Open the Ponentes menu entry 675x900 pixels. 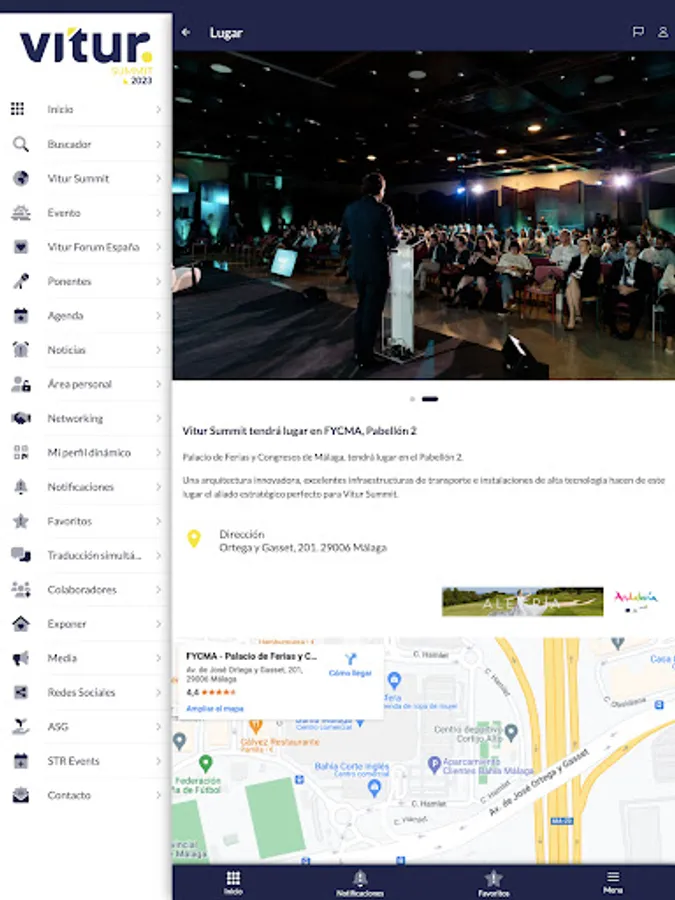(x=86, y=281)
